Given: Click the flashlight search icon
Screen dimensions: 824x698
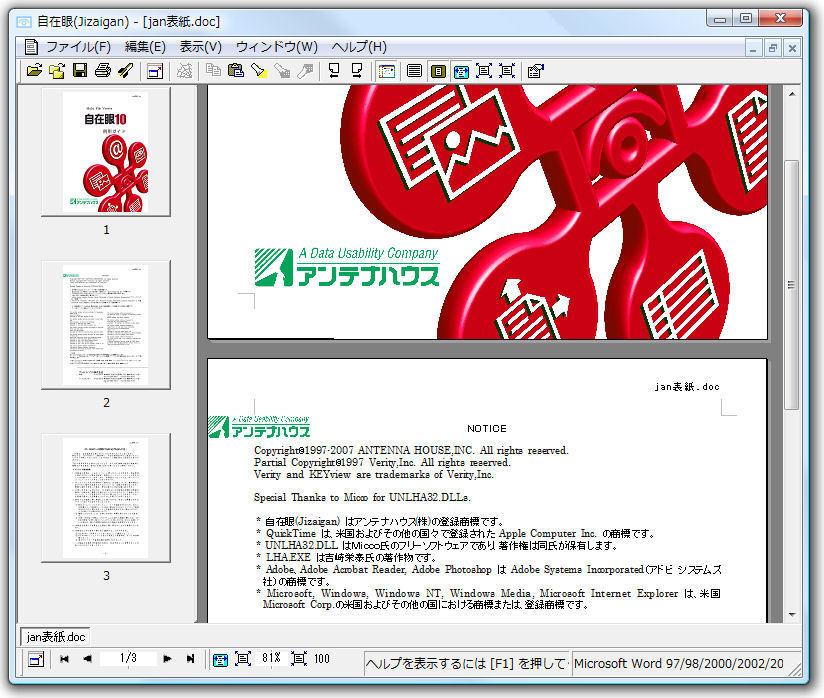Looking at the screenshot, I should [259, 70].
